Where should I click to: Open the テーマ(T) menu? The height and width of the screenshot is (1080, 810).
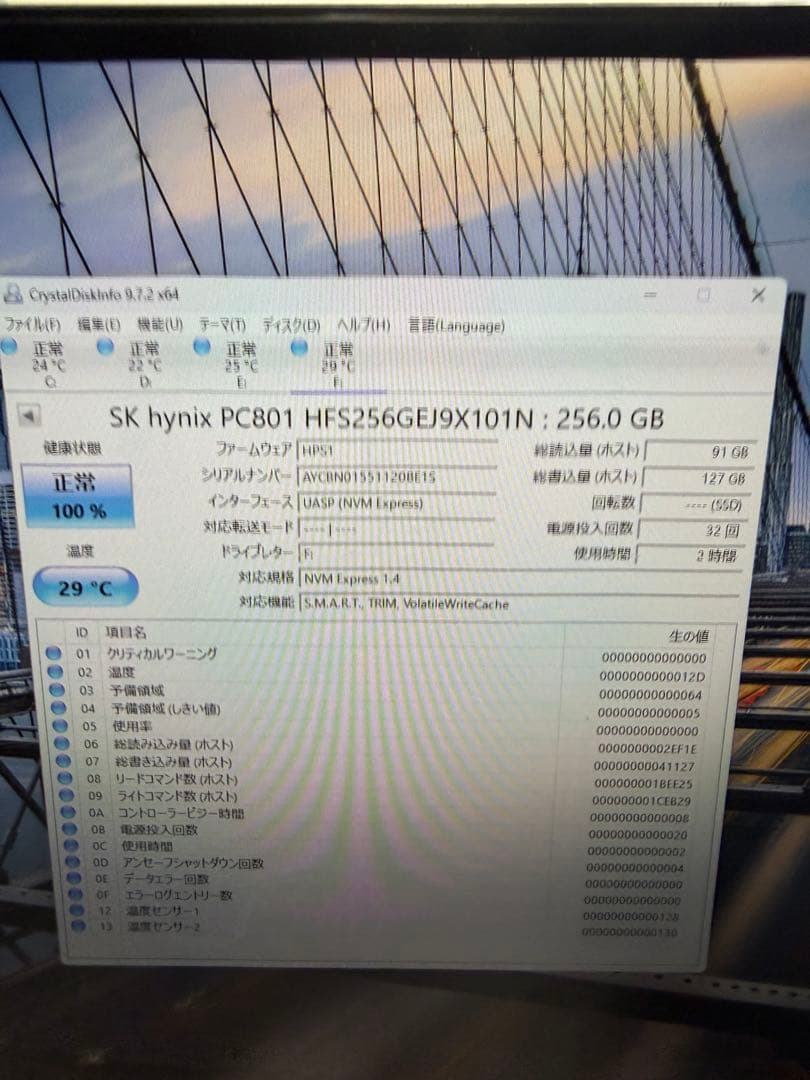[222, 324]
